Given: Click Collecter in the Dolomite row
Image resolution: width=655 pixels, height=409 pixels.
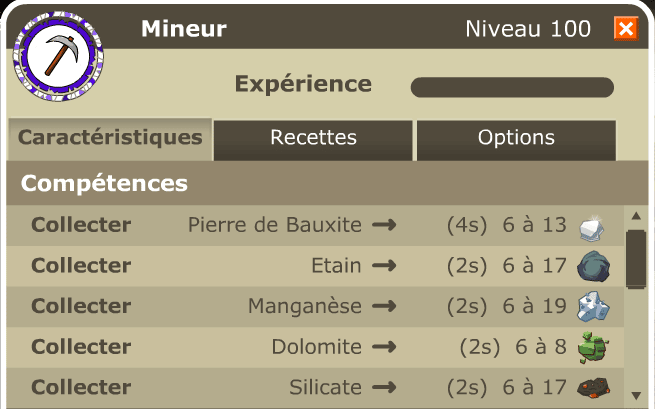Looking at the screenshot, I should click(x=81, y=347).
